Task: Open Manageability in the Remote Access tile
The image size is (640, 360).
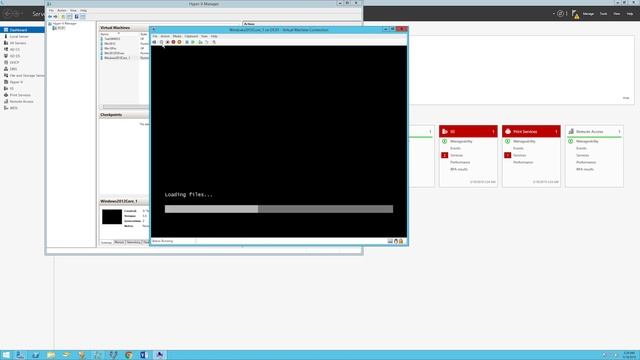Action: pos(587,141)
